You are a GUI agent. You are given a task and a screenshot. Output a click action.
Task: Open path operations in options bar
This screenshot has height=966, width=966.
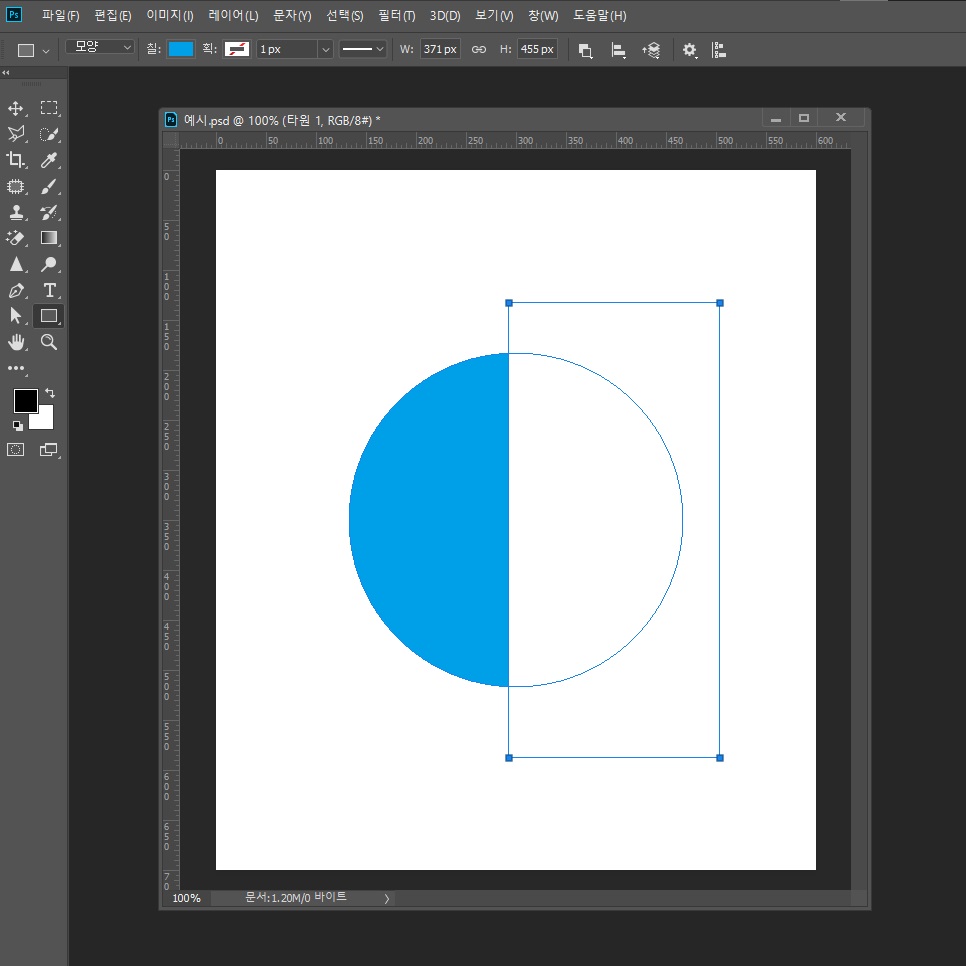pos(585,51)
